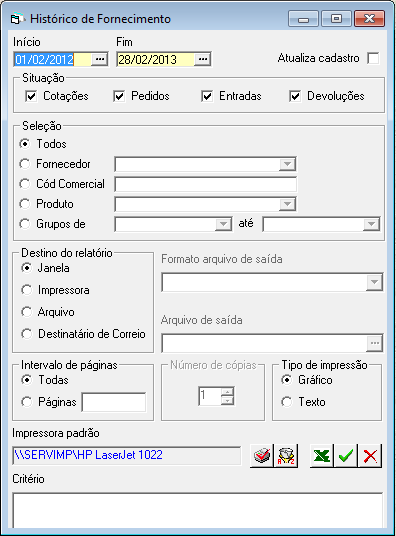
Task: Uncheck the Entradas checkbox
Action: pyautogui.click(x=207, y=96)
